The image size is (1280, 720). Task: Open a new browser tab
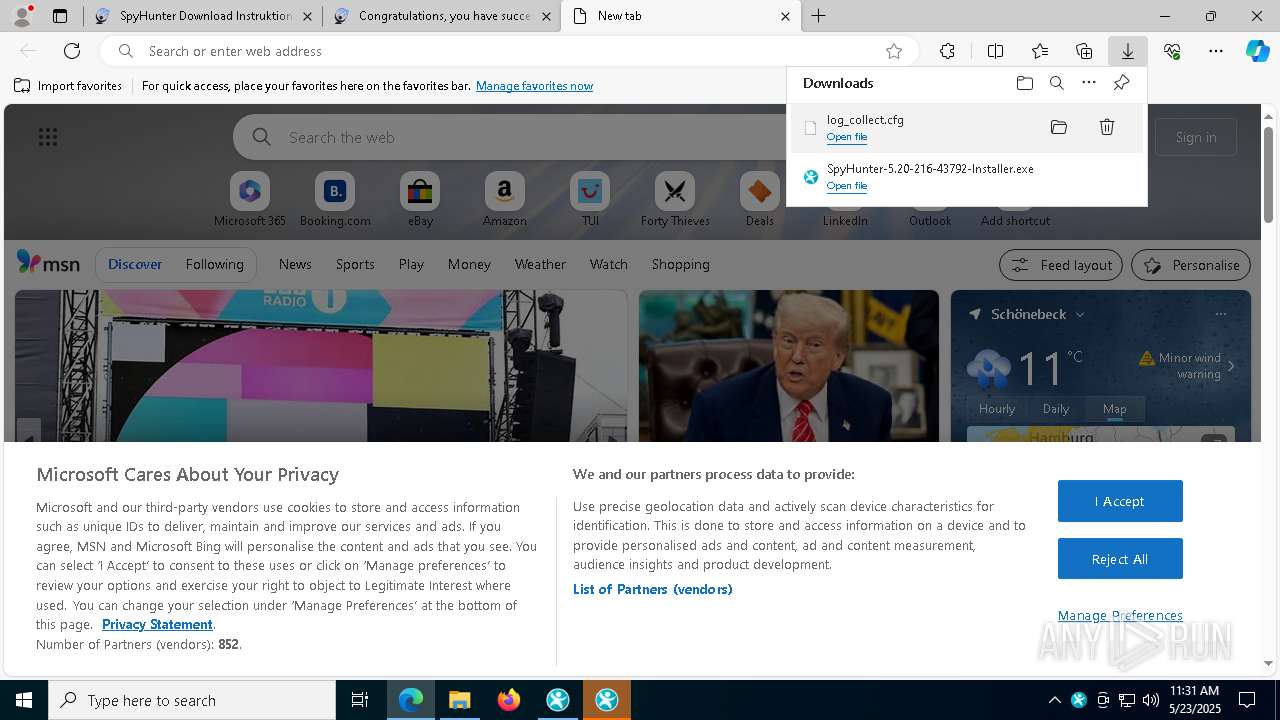[818, 16]
